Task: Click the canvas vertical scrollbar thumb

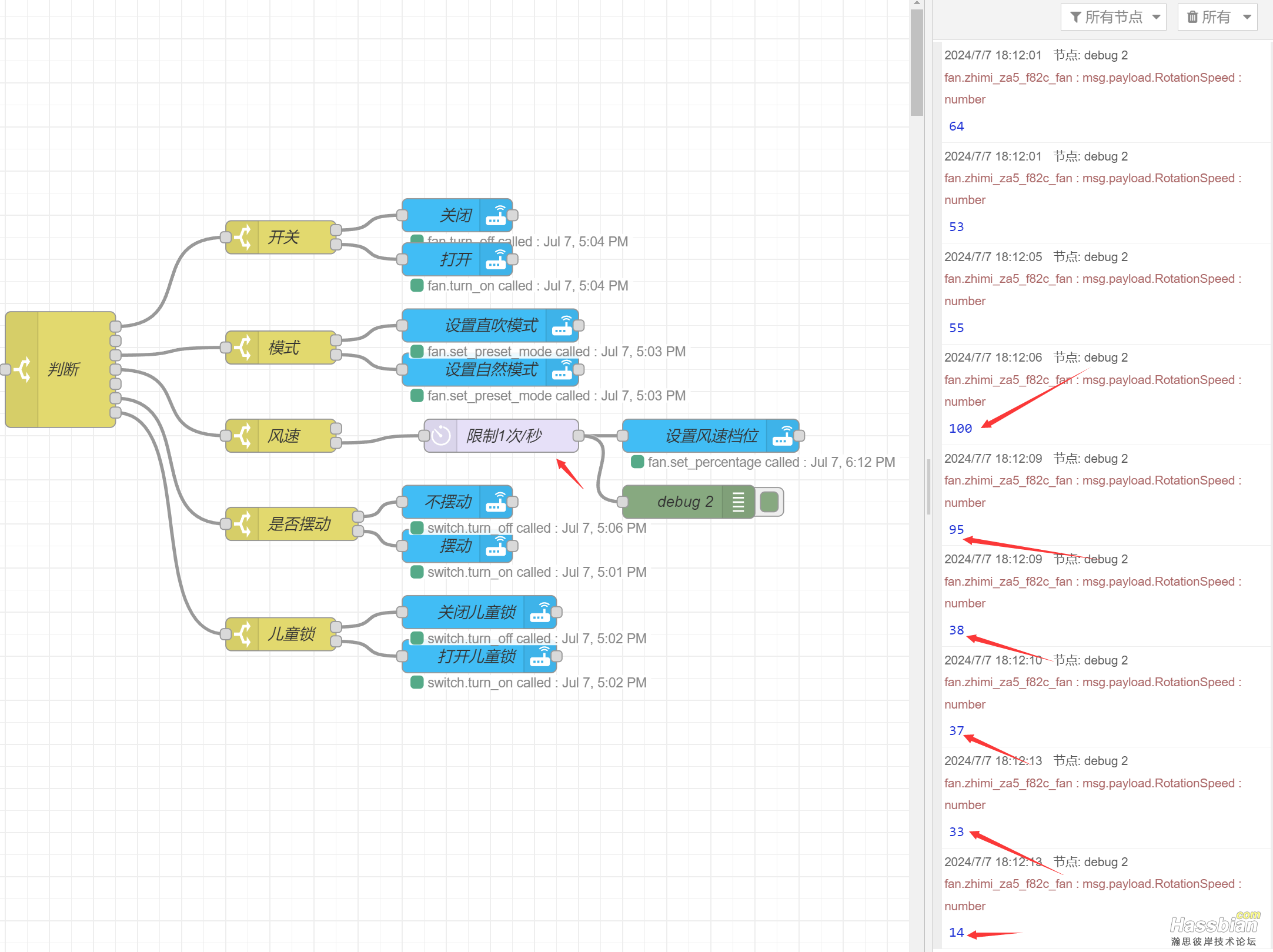Action: click(917, 62)
